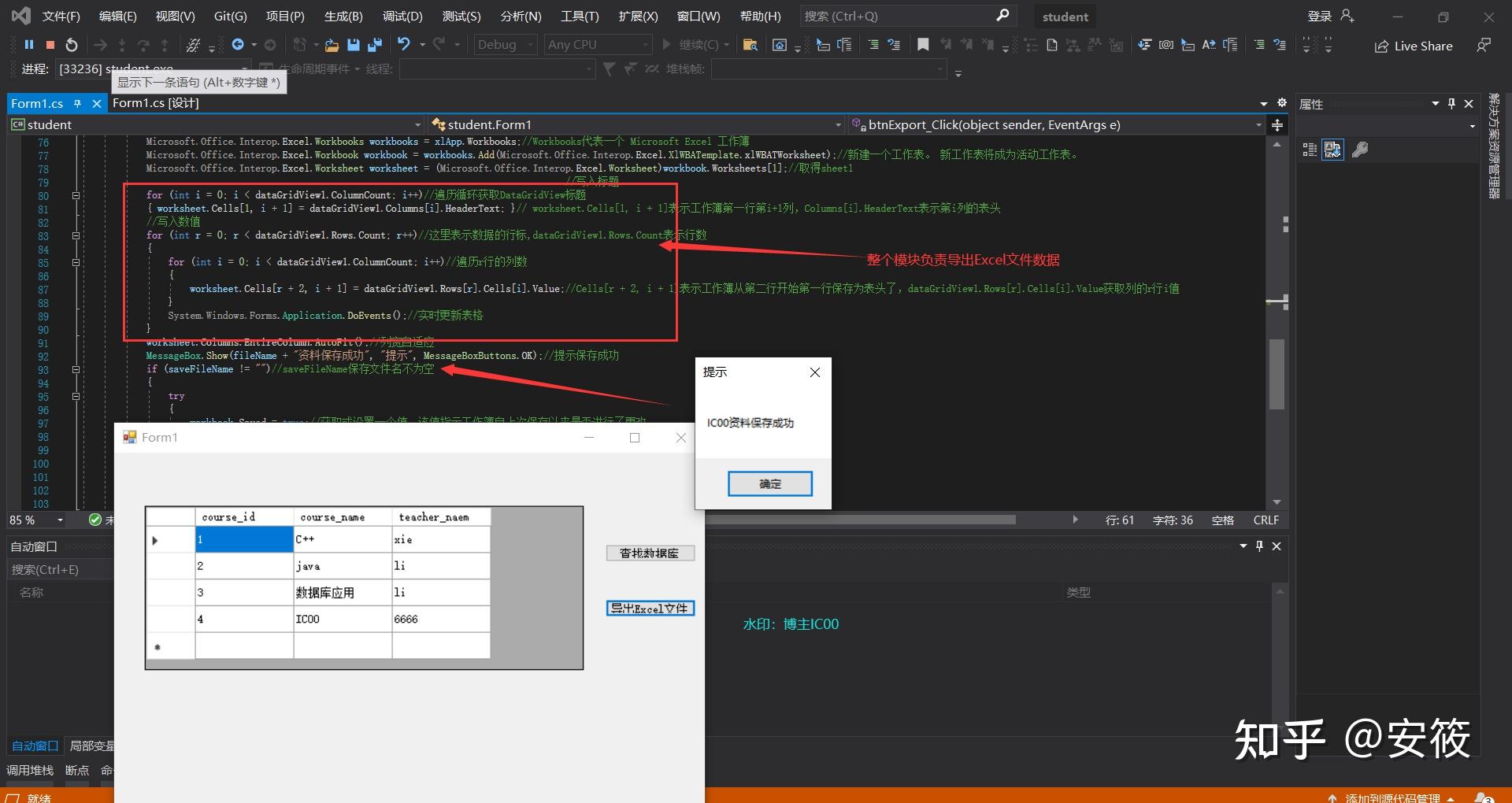Screen dimensions: 1512x803
Task: Toggle bookmark icon in the editor toolbar
Action: 923,45
